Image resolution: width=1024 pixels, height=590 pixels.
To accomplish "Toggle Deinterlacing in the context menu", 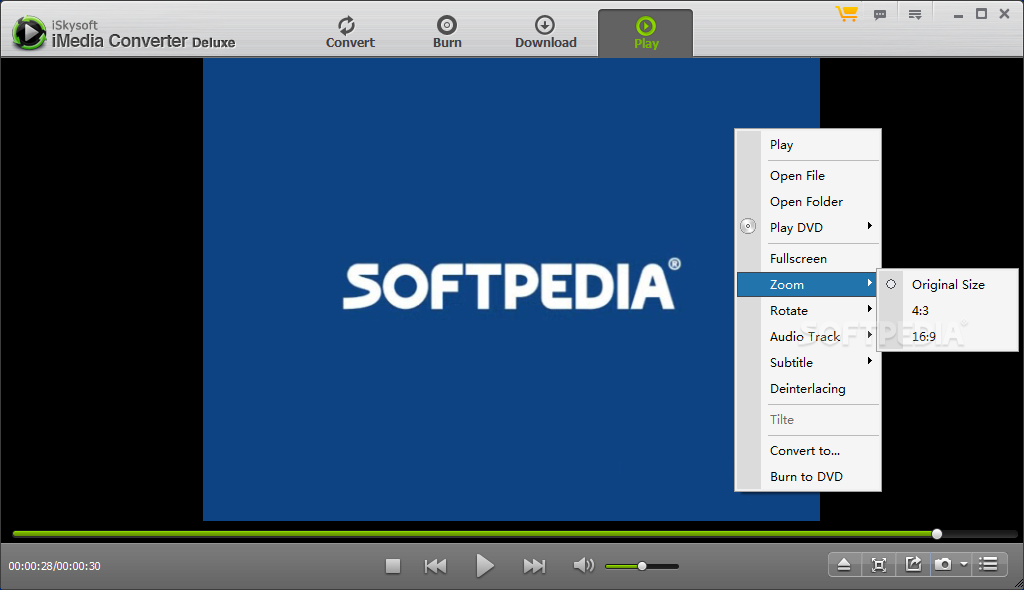I will click(x=808, y=389).
